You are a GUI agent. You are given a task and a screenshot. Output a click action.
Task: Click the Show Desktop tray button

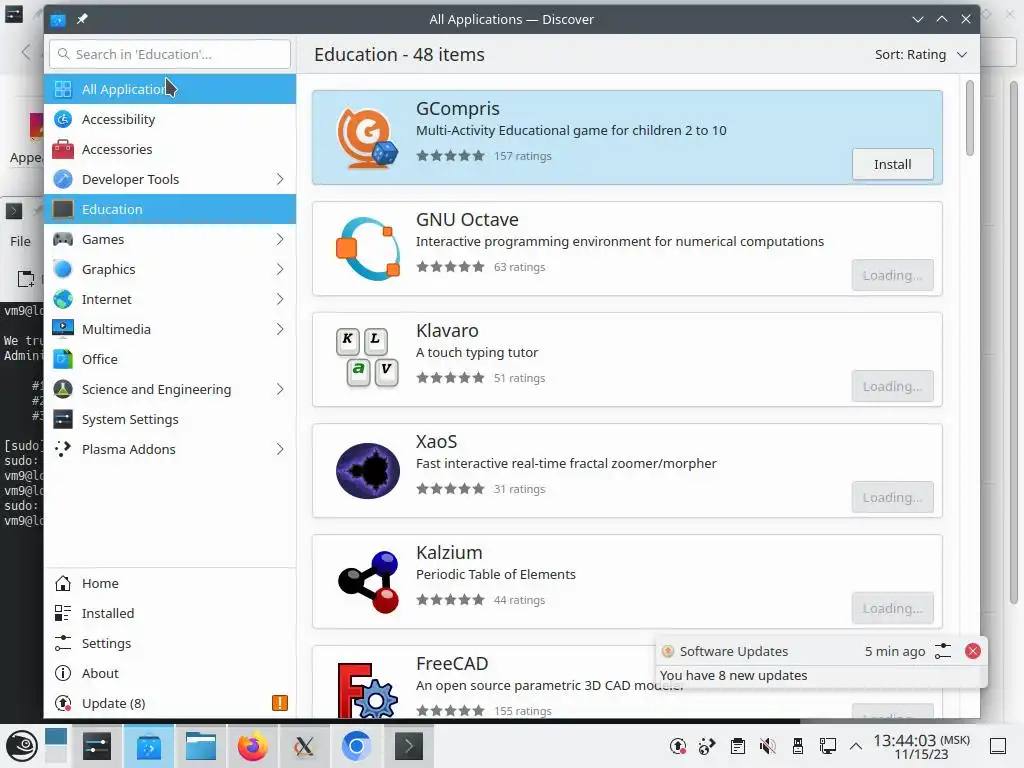click(998, 746)
